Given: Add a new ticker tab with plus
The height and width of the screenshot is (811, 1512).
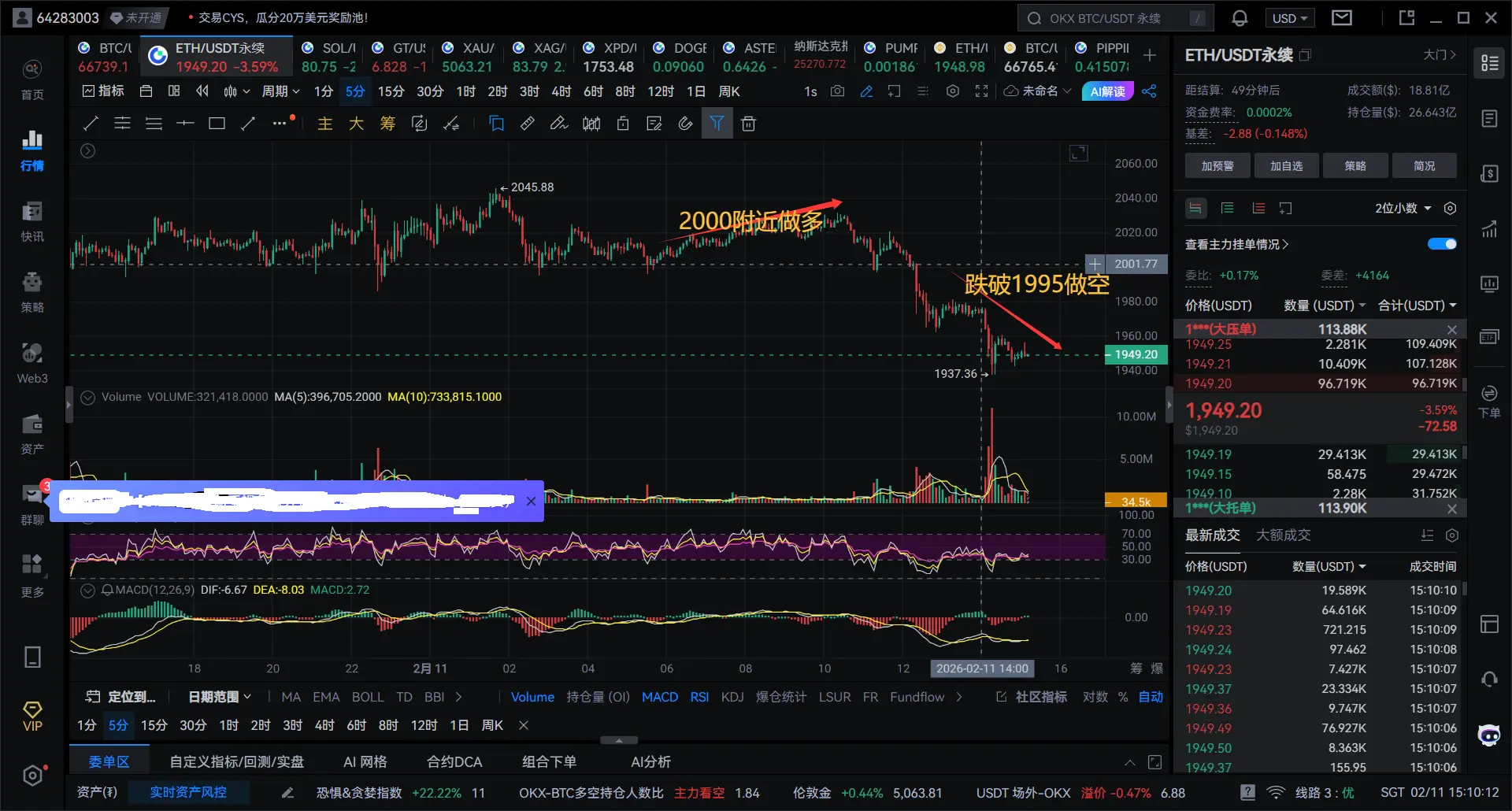Looking at the screenshot, I should 1149,55.
